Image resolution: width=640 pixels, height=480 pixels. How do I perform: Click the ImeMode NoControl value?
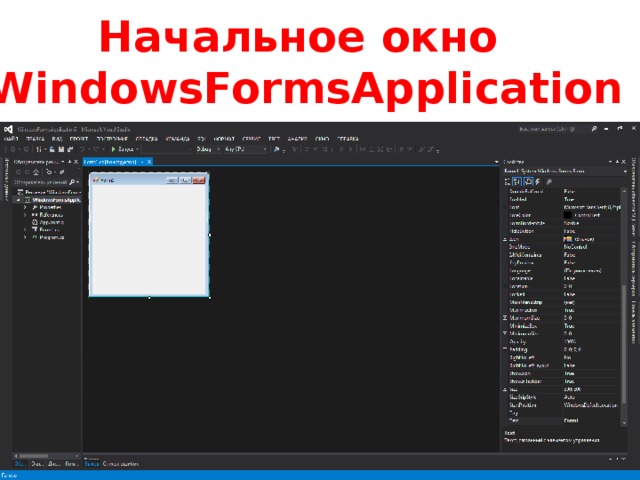point(575,247)
